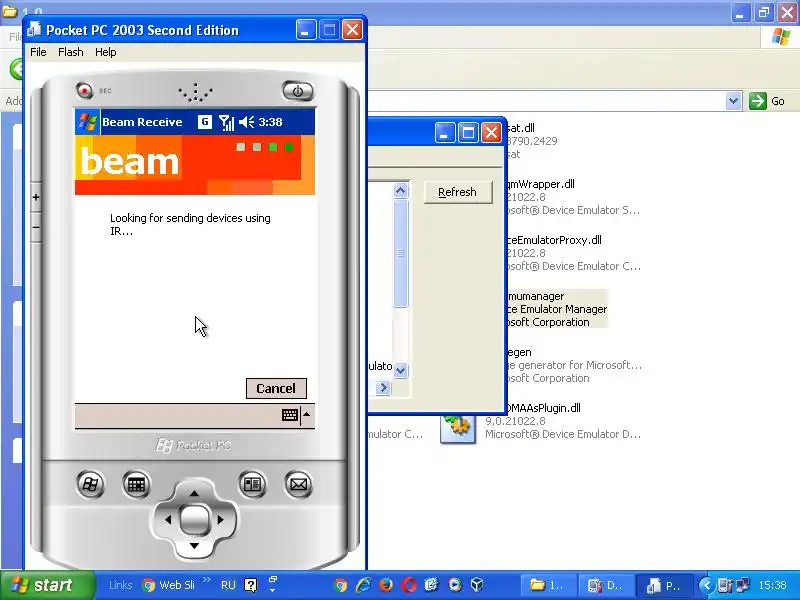Cancel the beam receive search

pyautogui.click(x=276, y=388)
